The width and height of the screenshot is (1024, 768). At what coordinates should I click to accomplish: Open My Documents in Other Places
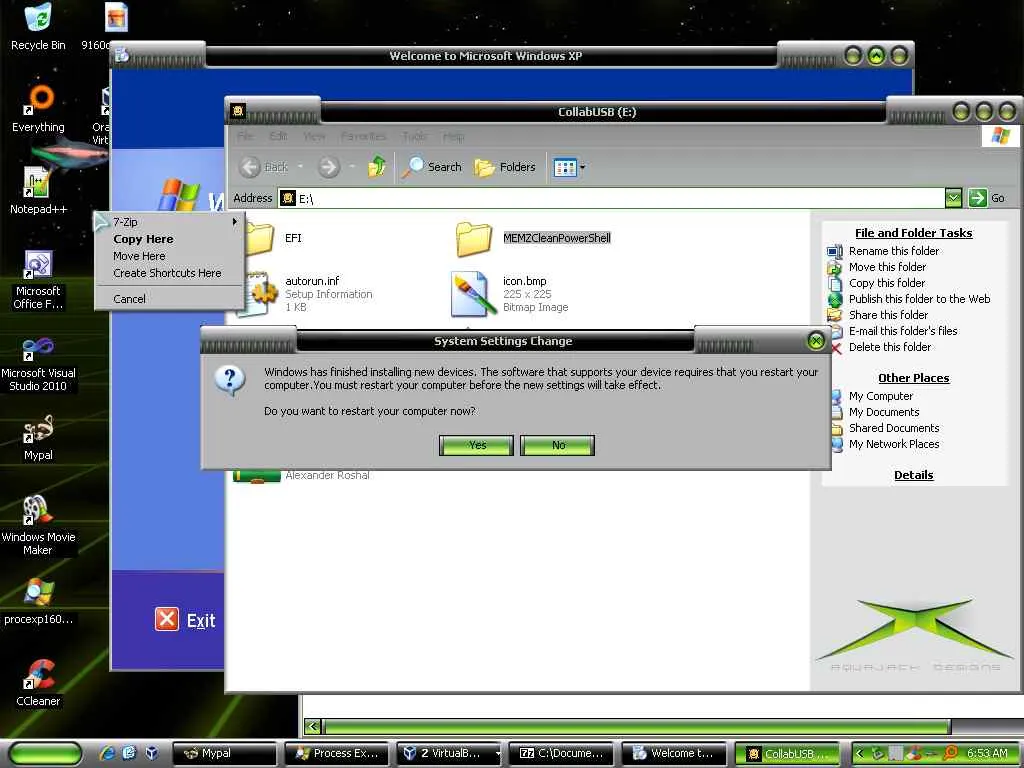(x=884, y=412)
